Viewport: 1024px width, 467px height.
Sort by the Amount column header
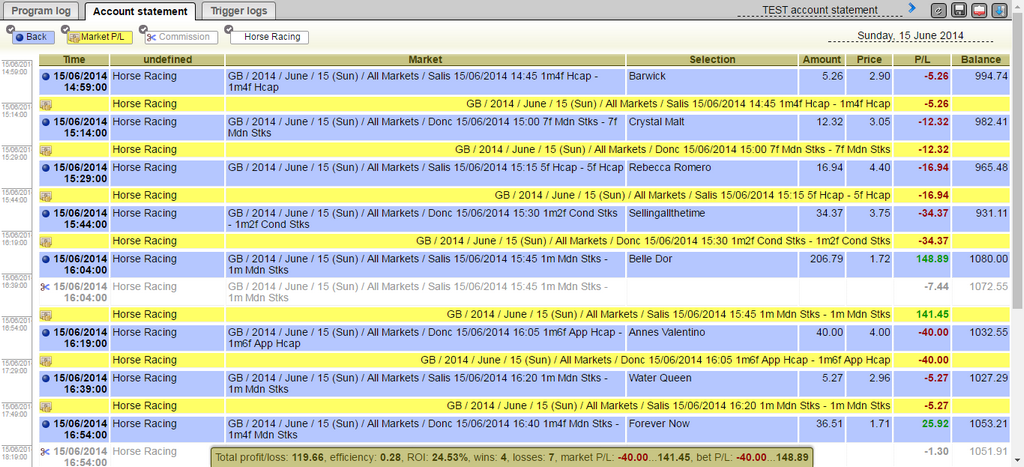[x=822, y=59]
